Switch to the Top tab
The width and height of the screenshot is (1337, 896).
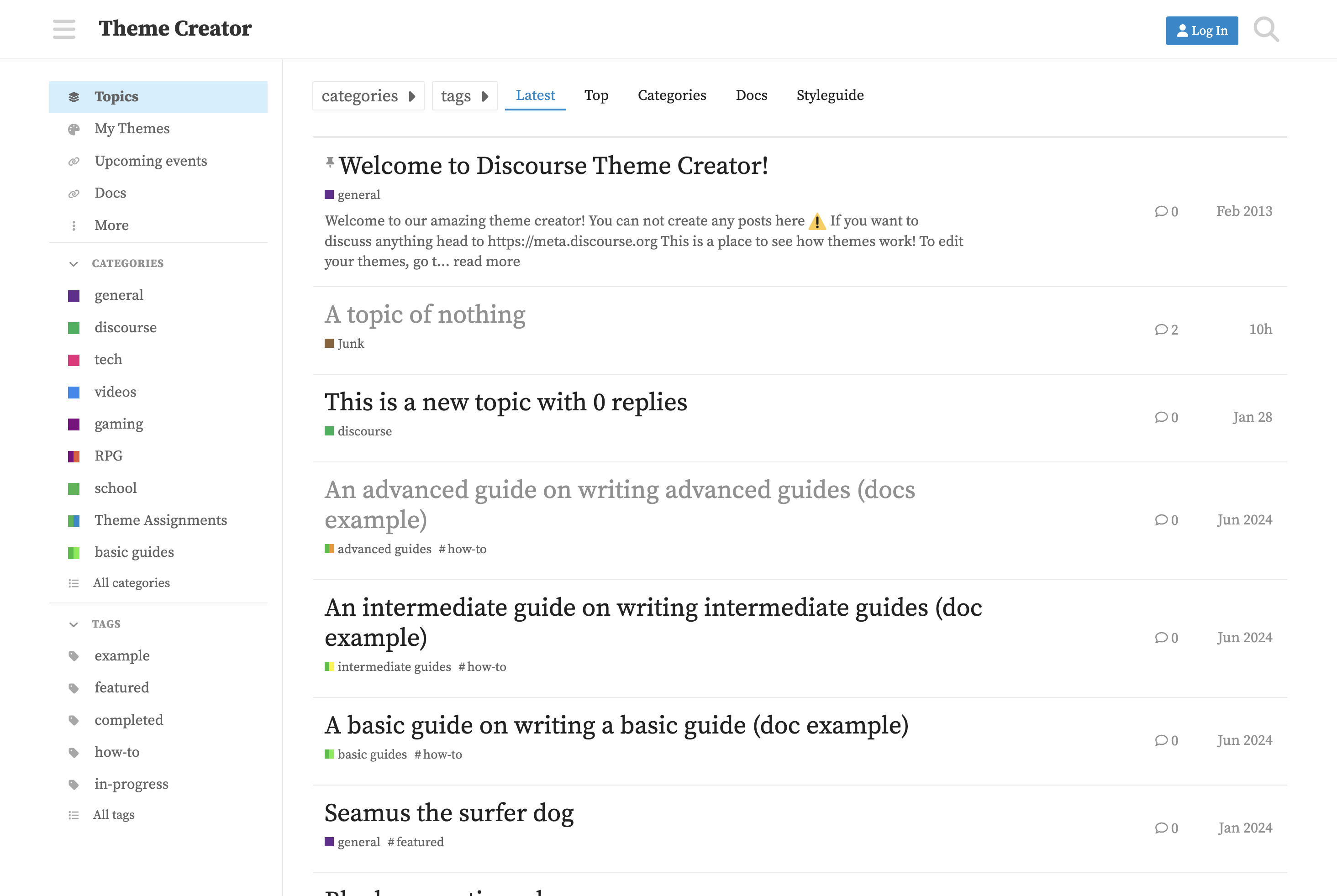click(x=596, y=95)
